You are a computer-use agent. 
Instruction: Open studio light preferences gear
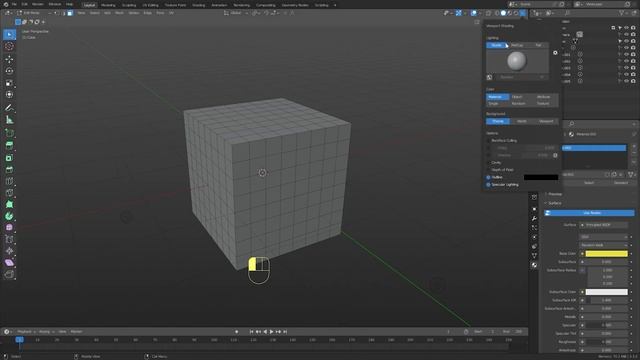point(555,53)
